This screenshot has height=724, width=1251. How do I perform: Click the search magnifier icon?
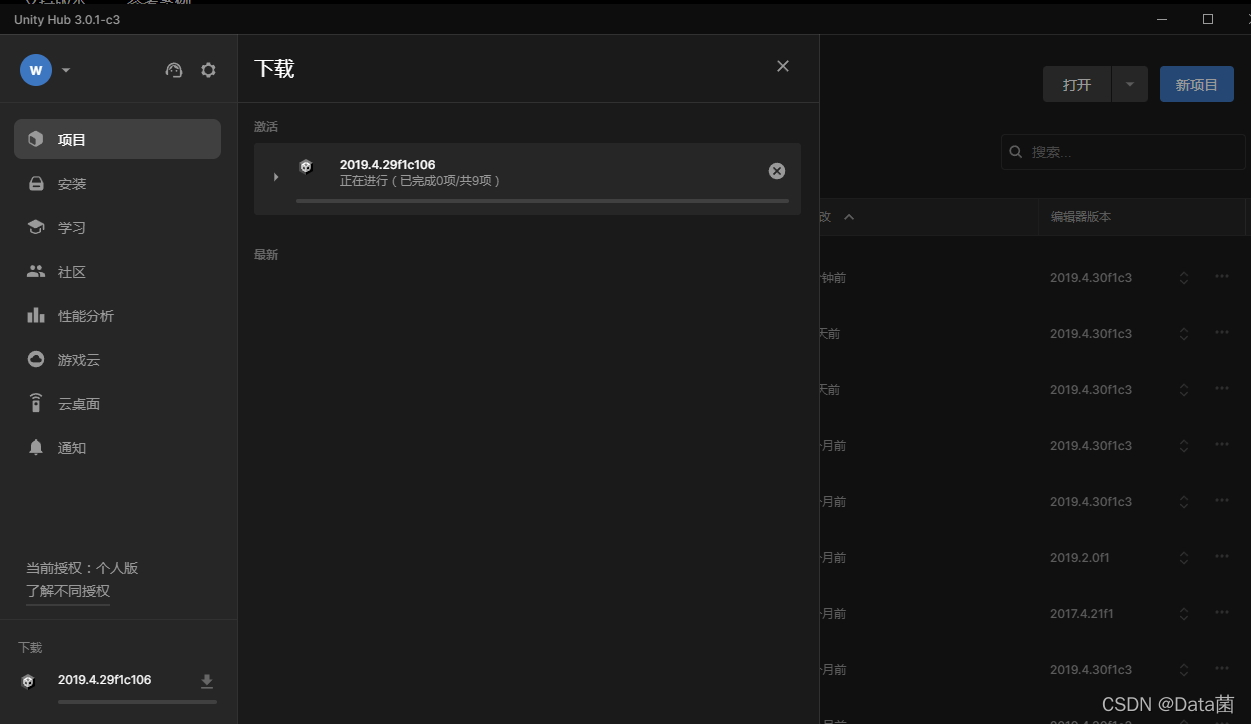(x=1016, y=152)
